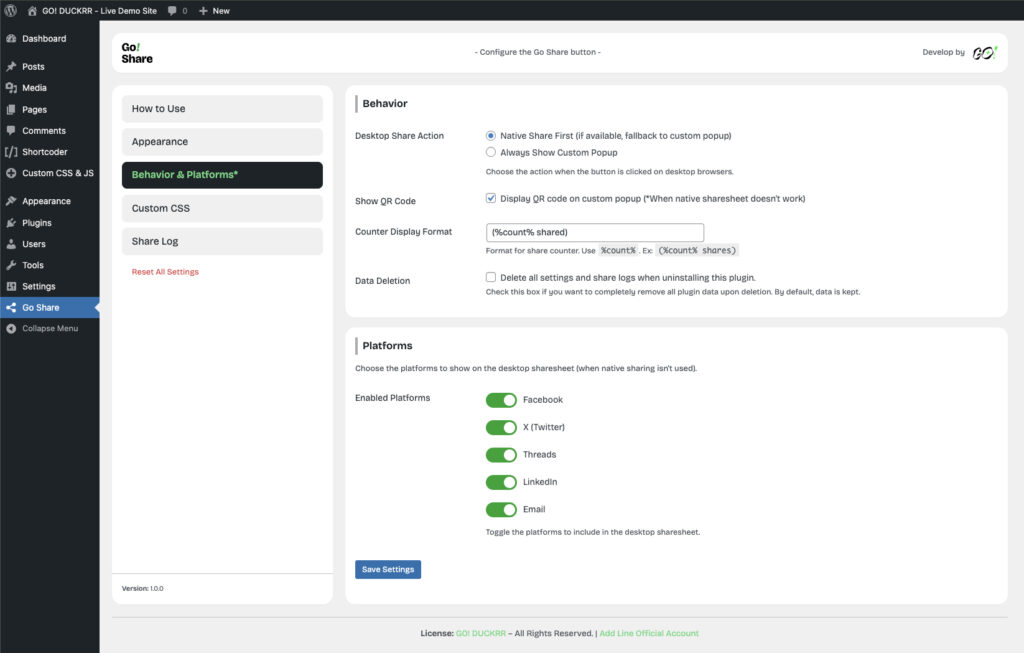Click the GO! developer logo

coord(983,53)
